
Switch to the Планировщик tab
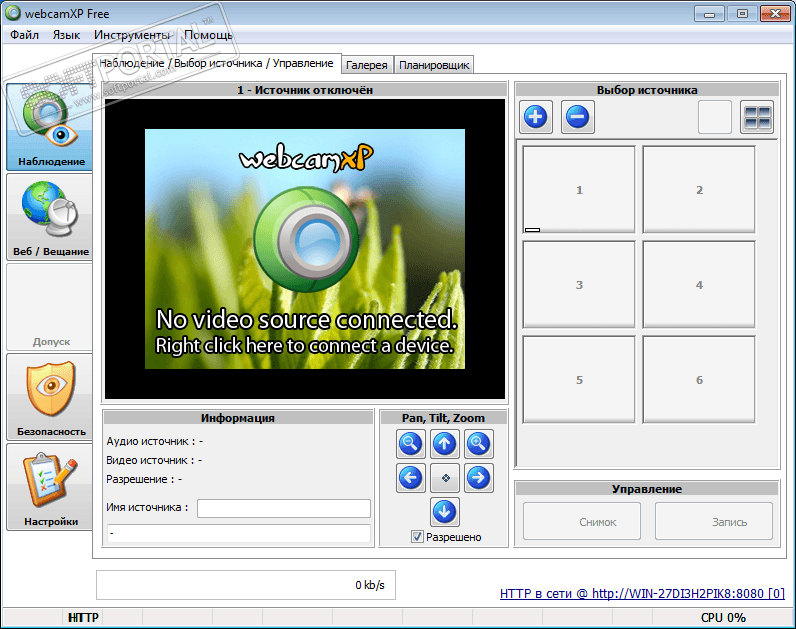[434, 65]
